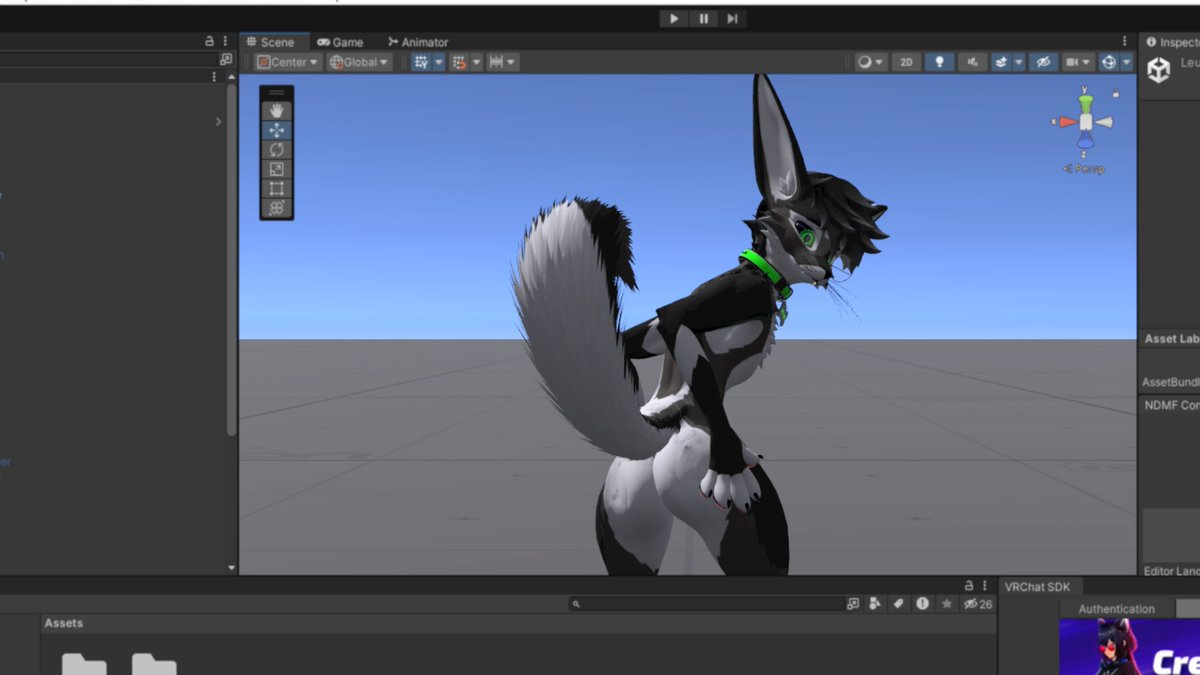Open the Authentication tab in VRChat SDK
This screenshot has width=1200, height=675.
pos(1117,608)
